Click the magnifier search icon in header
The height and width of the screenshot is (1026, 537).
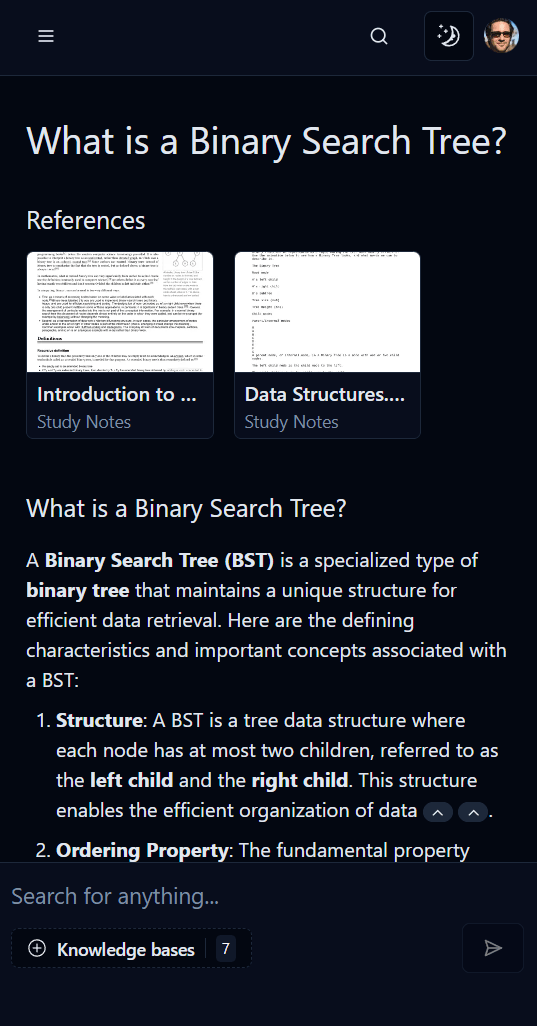(379, 36)
